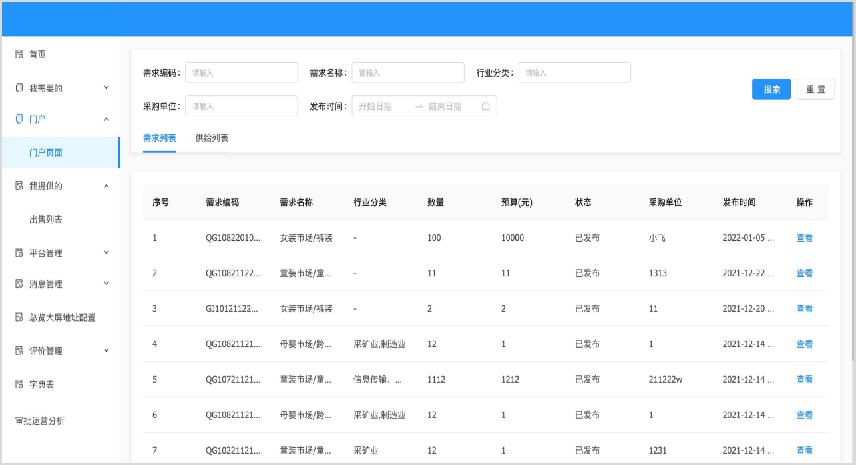This screenshot has width=856, height=465.
Task: Click the 平台管理 sidebar icon
Action: (x=19, y=253)
